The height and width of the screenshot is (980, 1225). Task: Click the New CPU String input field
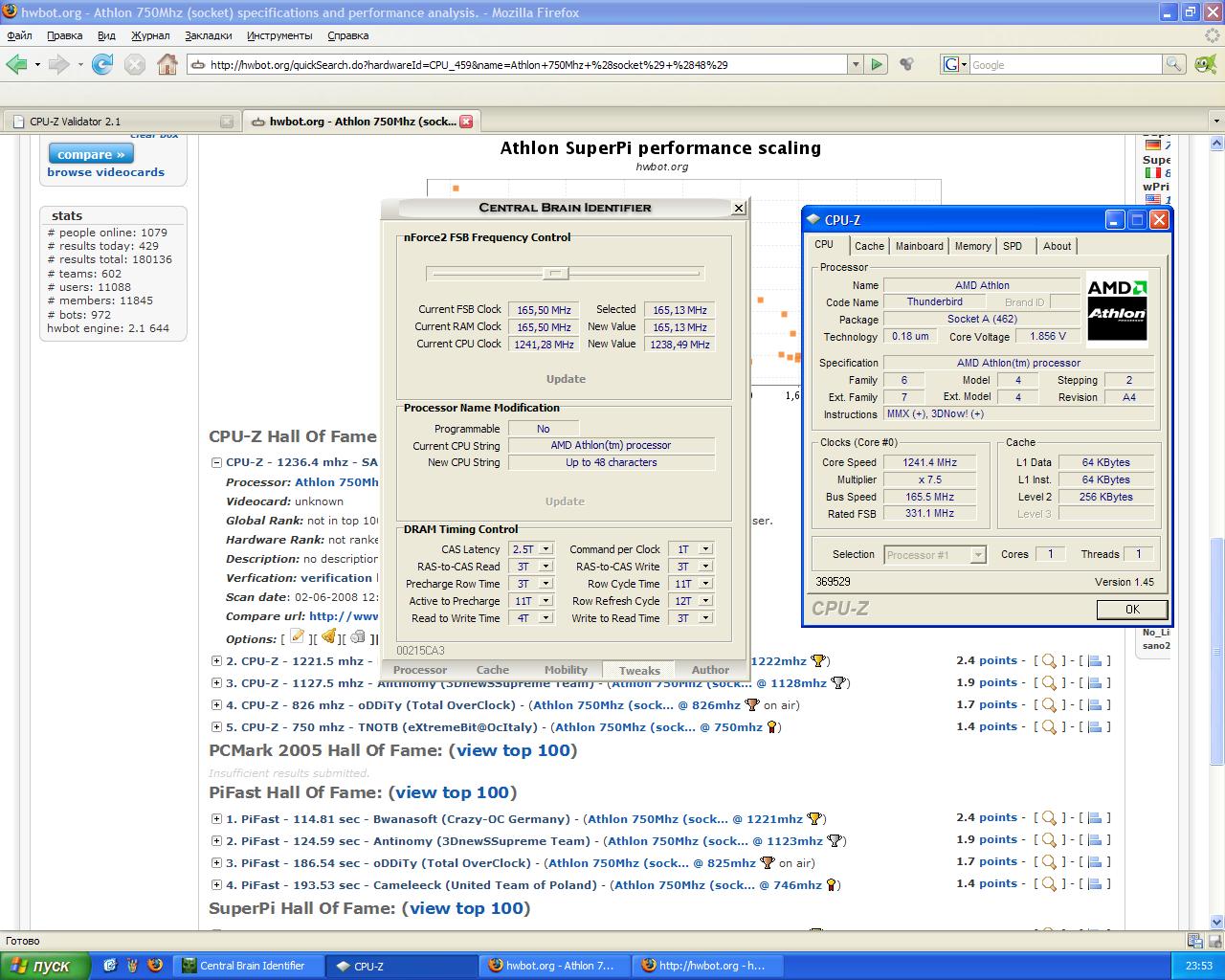[x=612, y=462]
